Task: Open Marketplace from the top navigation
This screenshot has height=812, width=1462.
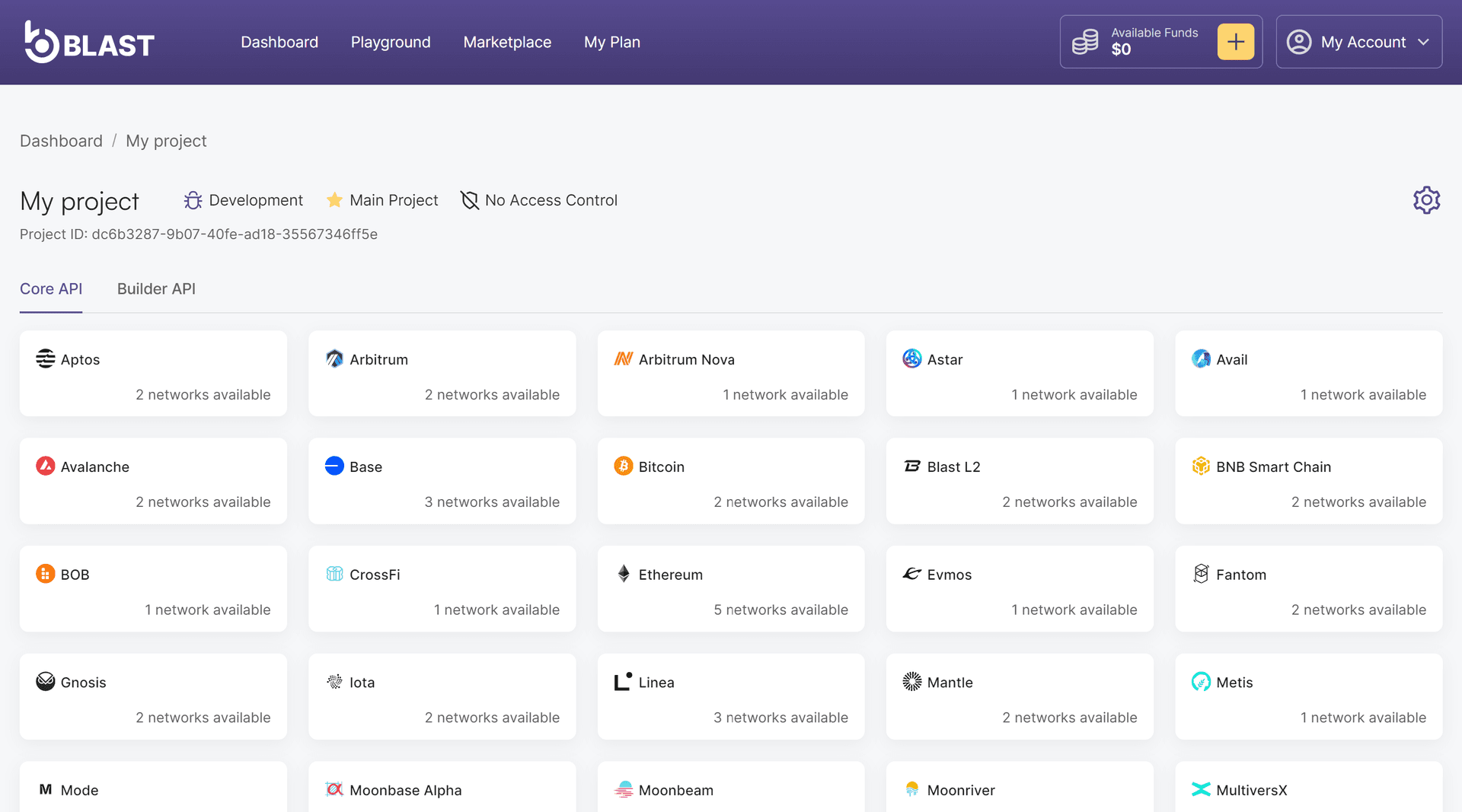Action: point(507,42)
